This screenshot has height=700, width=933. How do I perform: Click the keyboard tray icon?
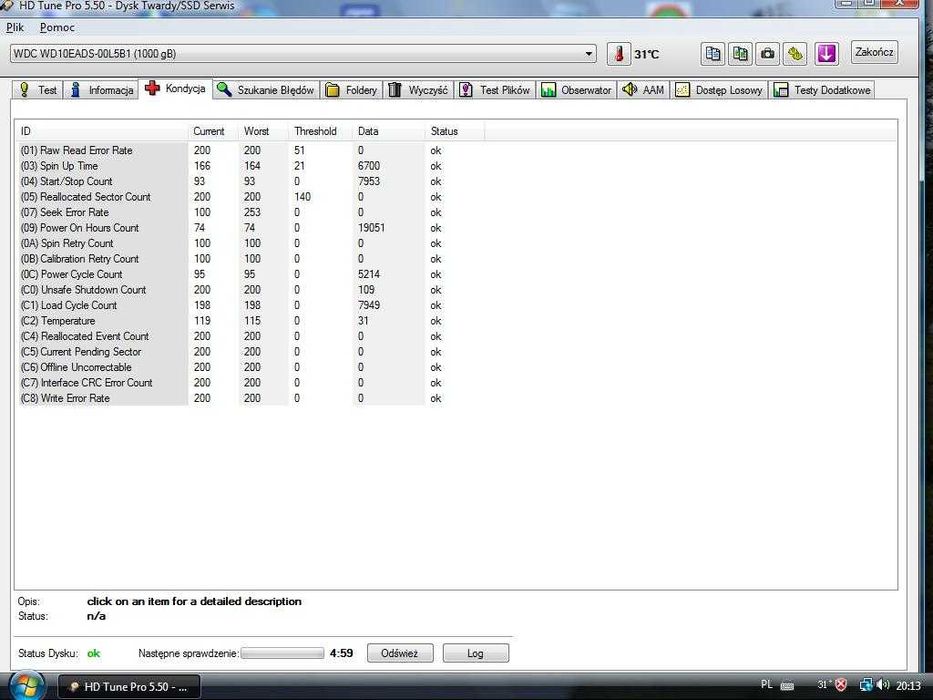tap(787, 686)
